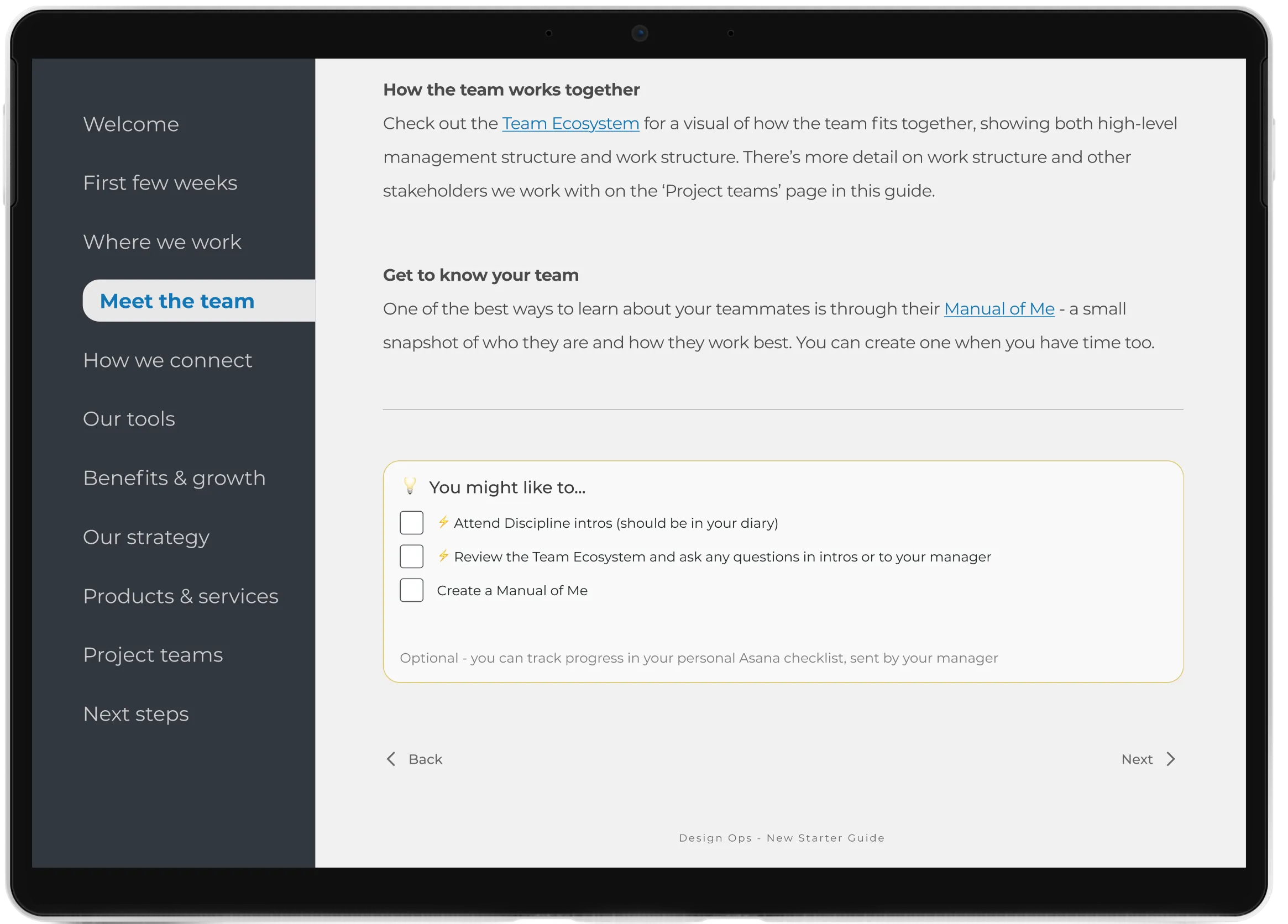Tick the Review the Team Ecosystem checkbox

[x=411, y=556]
